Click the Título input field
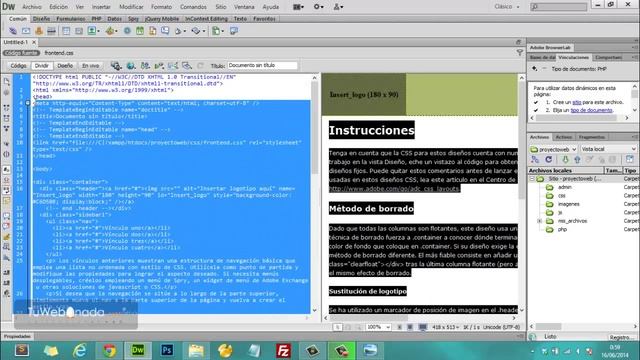This screenshot has height=360, width=640. [x=262, y=65]
